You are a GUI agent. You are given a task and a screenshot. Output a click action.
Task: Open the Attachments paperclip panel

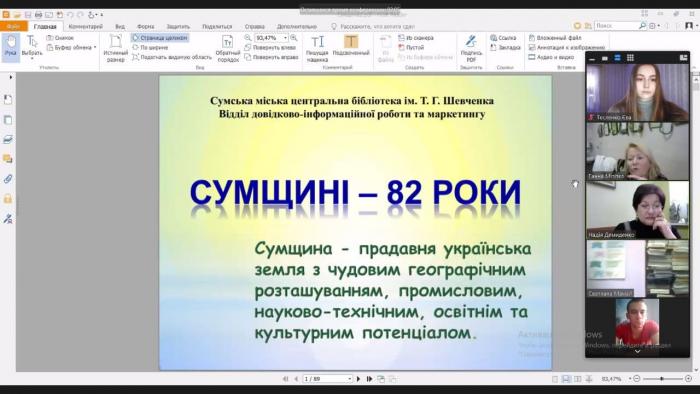(8, 179)
